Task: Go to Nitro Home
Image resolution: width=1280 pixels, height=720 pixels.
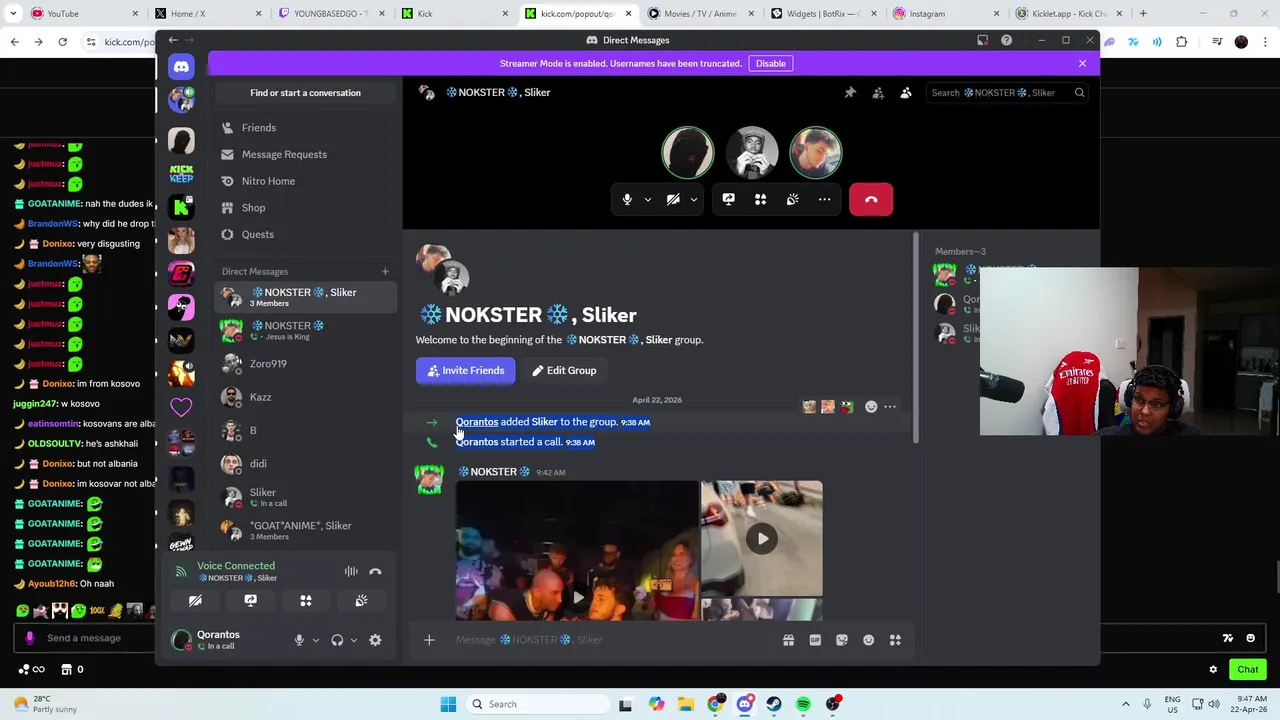Action: point(305,181)
